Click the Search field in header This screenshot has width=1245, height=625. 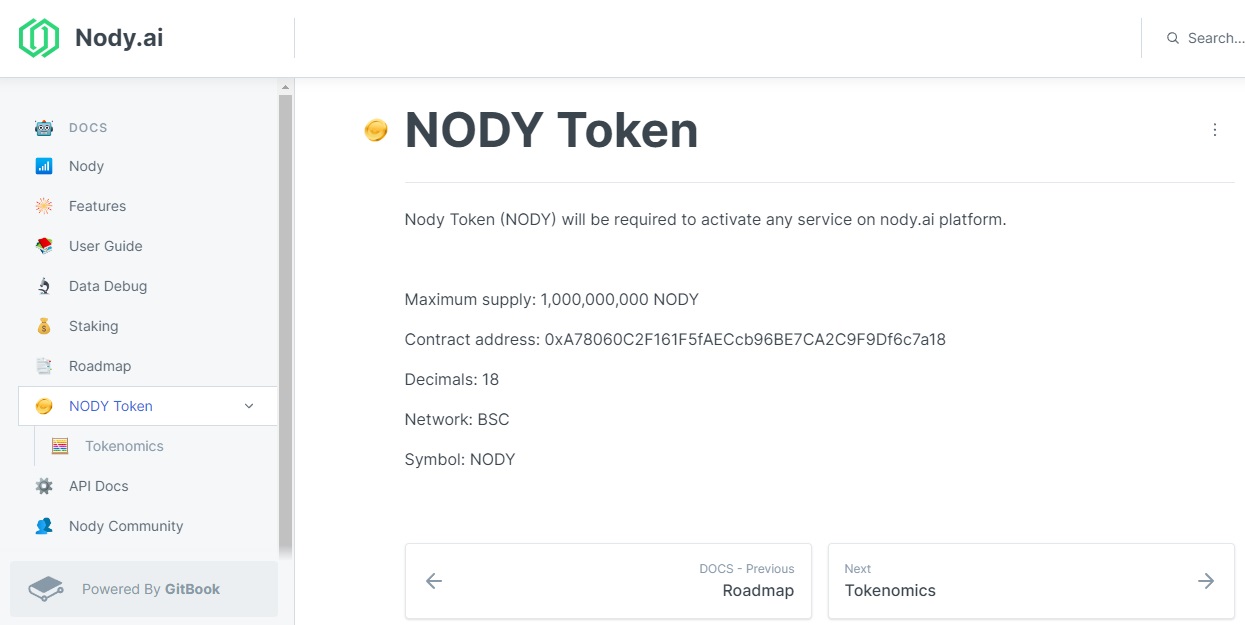[x=1205, y=38]
